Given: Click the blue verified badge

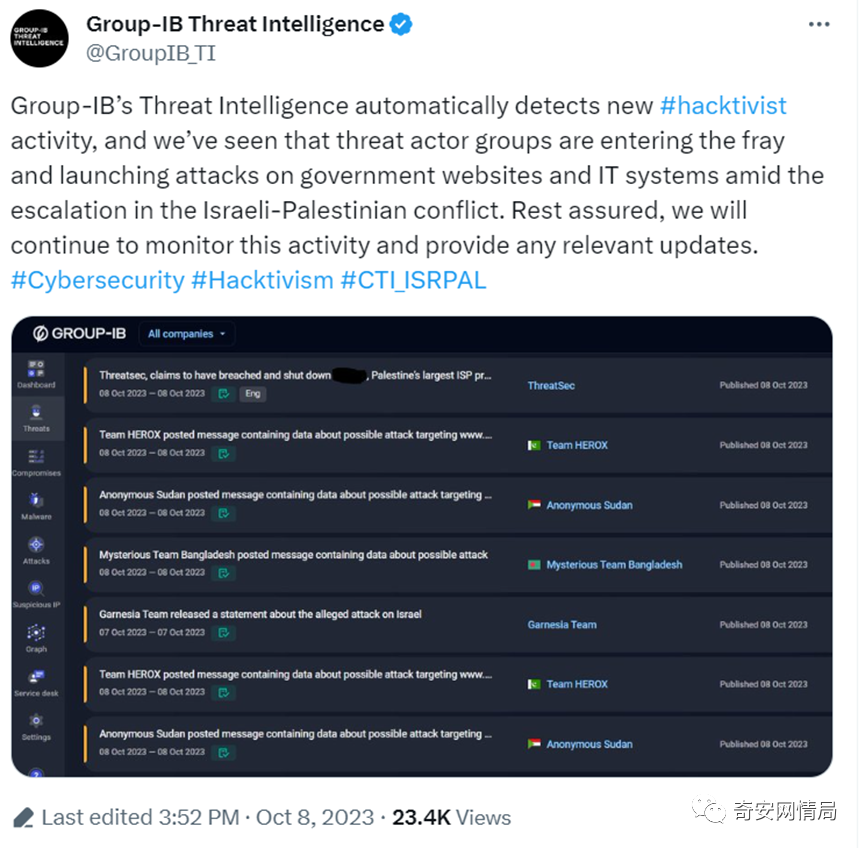Looking at the screenshot, I should pos(401,25).
